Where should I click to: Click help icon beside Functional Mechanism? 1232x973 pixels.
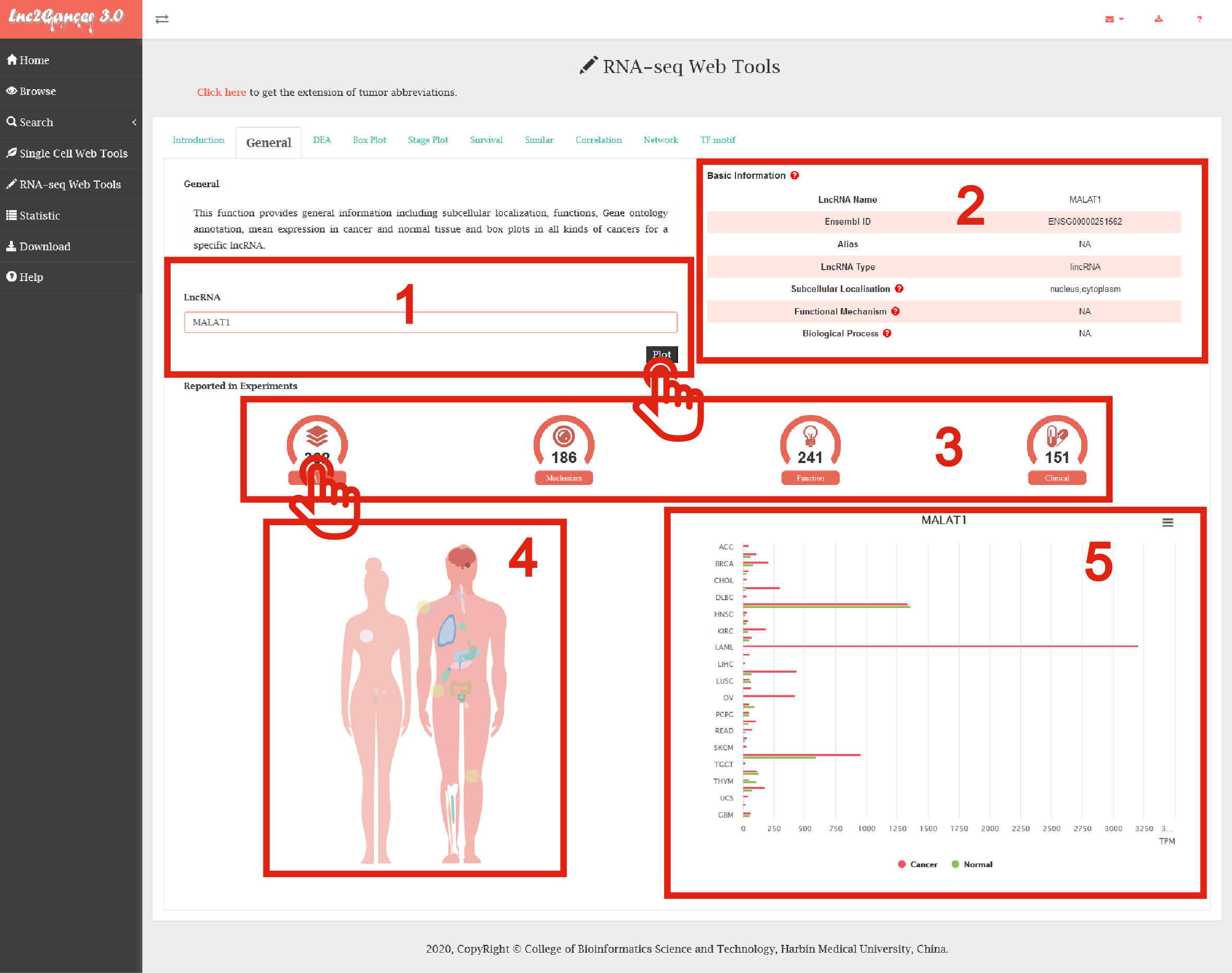896,311
